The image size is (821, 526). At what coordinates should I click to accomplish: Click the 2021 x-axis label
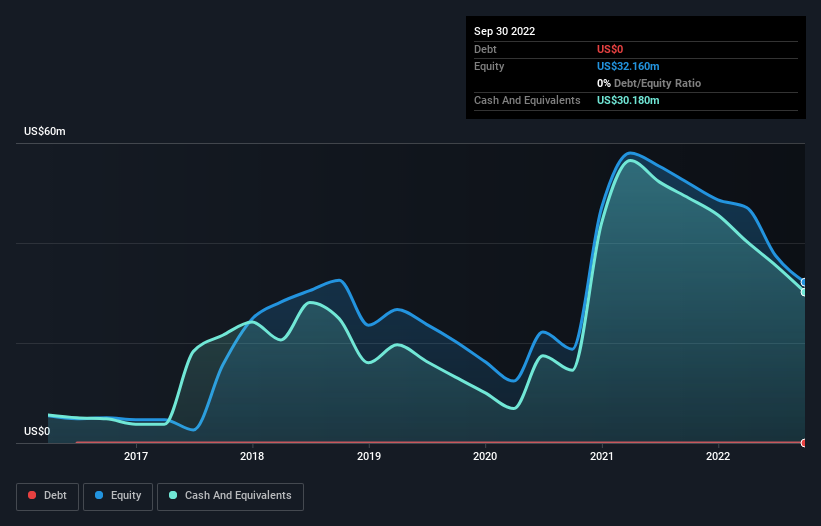click(x=602, y=456)
